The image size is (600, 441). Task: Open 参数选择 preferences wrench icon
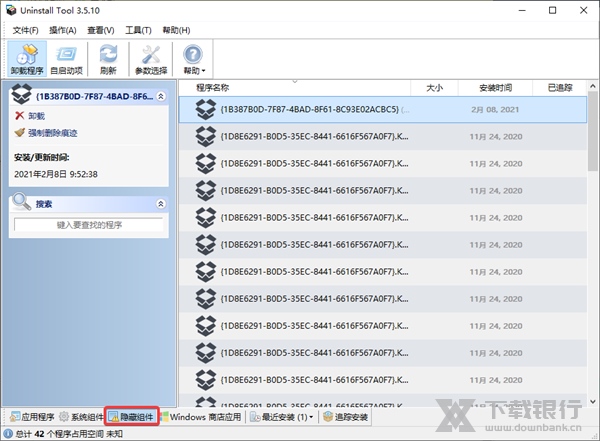pyautogui.click(x=150, y=59)
